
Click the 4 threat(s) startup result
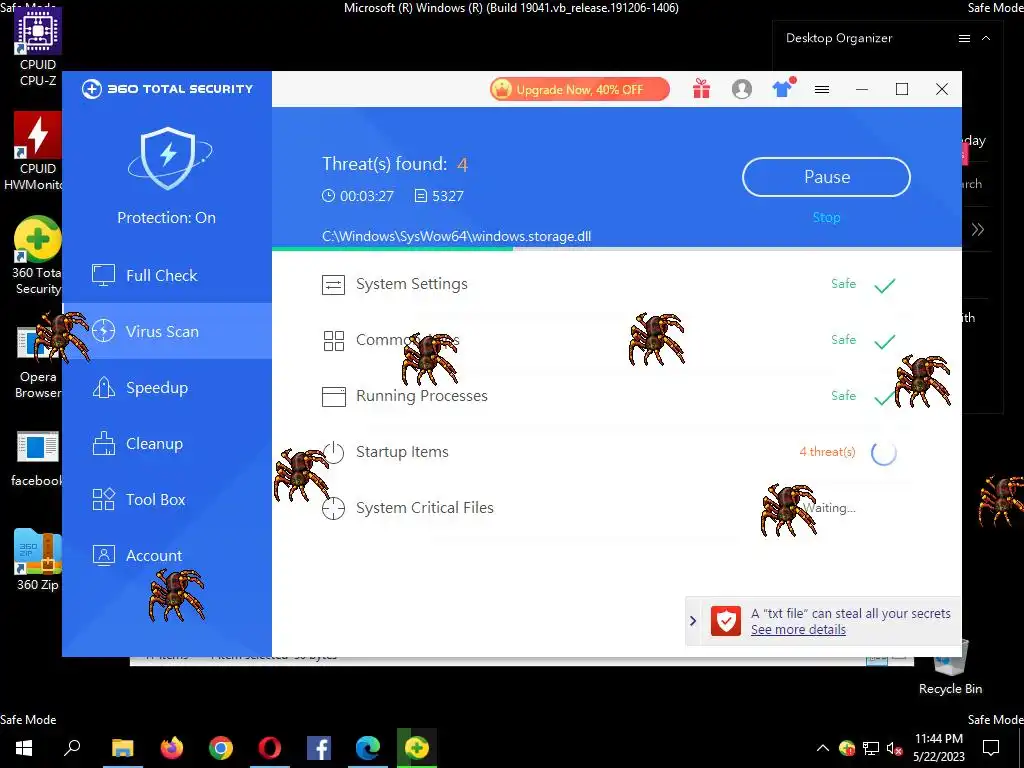tap(827, 452)
